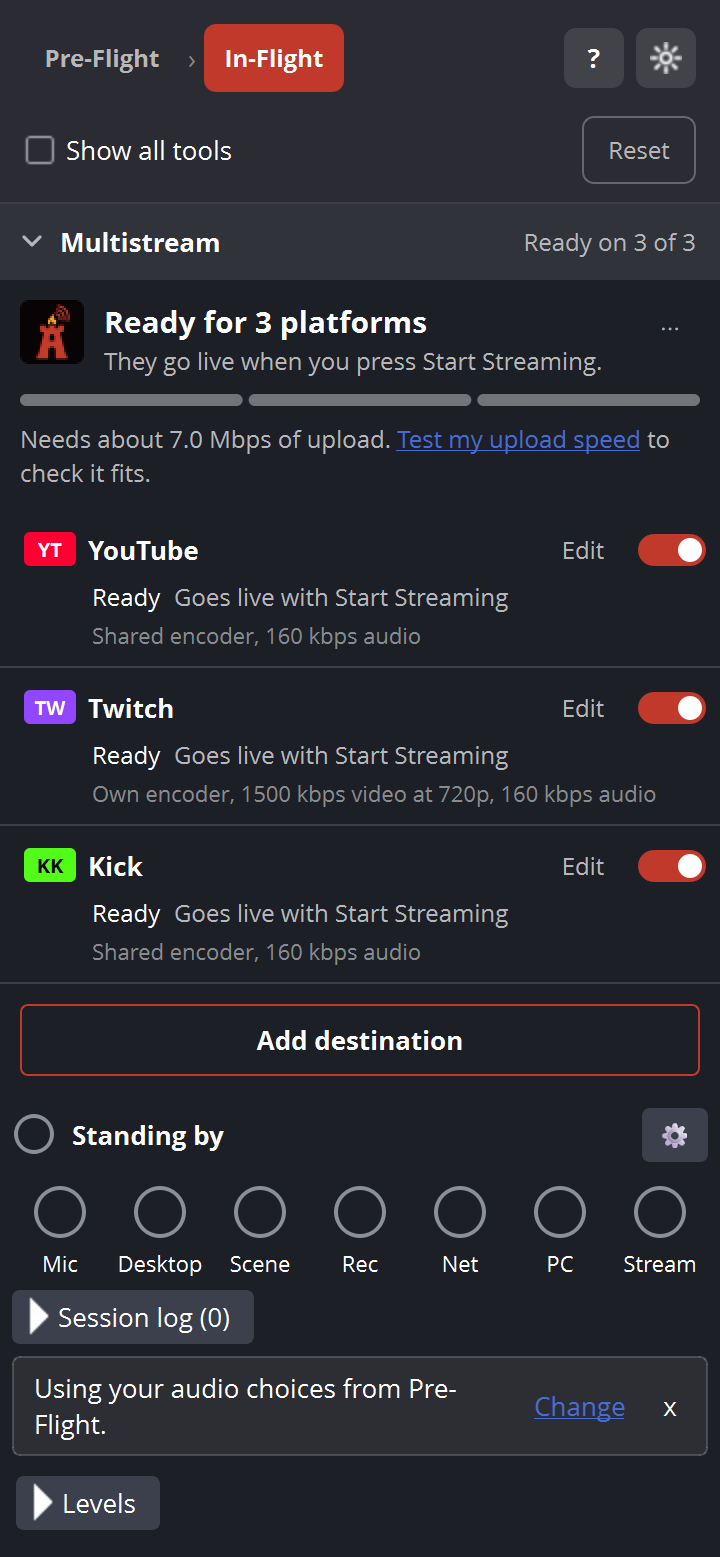Expand the Levels section
Viewport: 720px width, 1557px height.
[88, 1503]
